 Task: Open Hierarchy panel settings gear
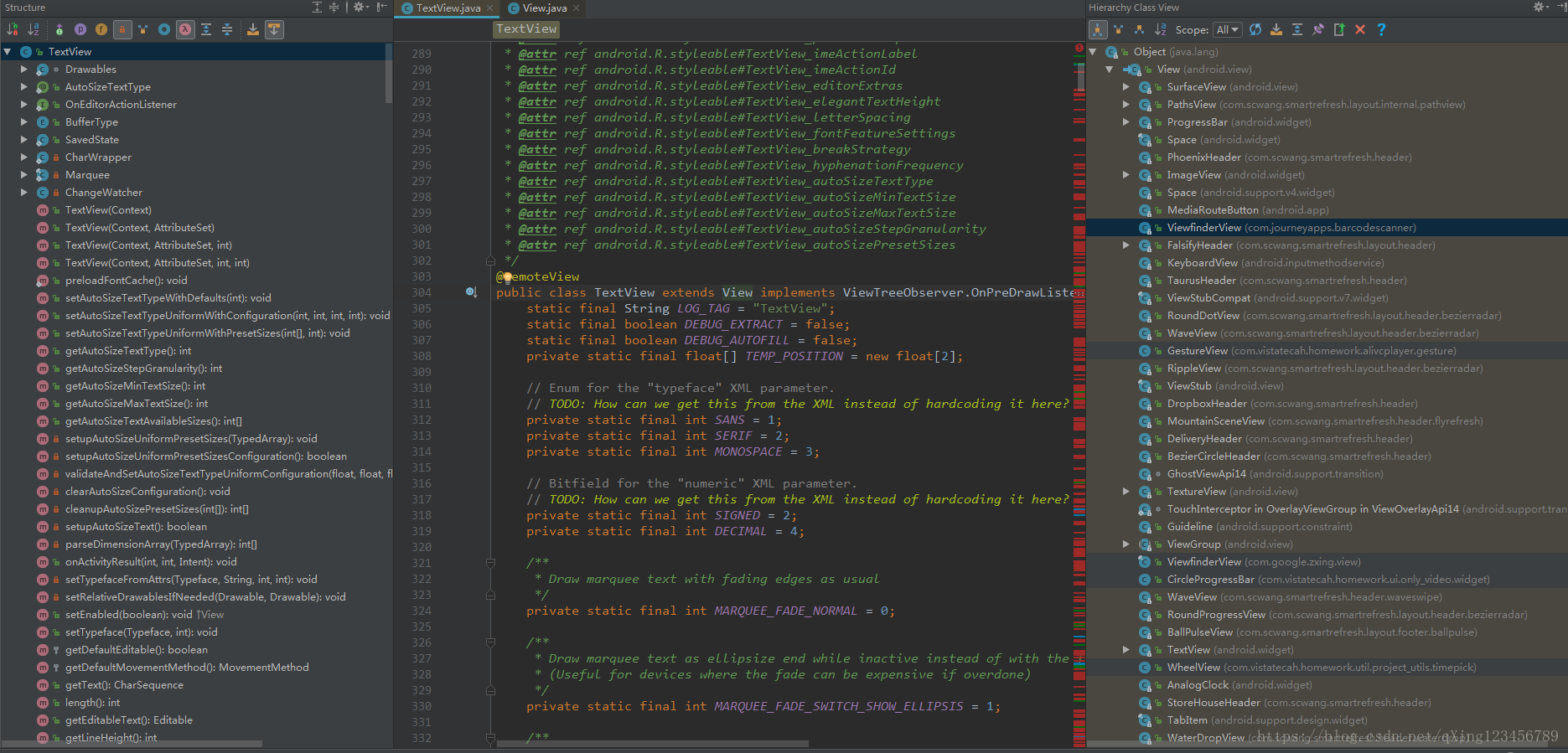[1540, 7]
